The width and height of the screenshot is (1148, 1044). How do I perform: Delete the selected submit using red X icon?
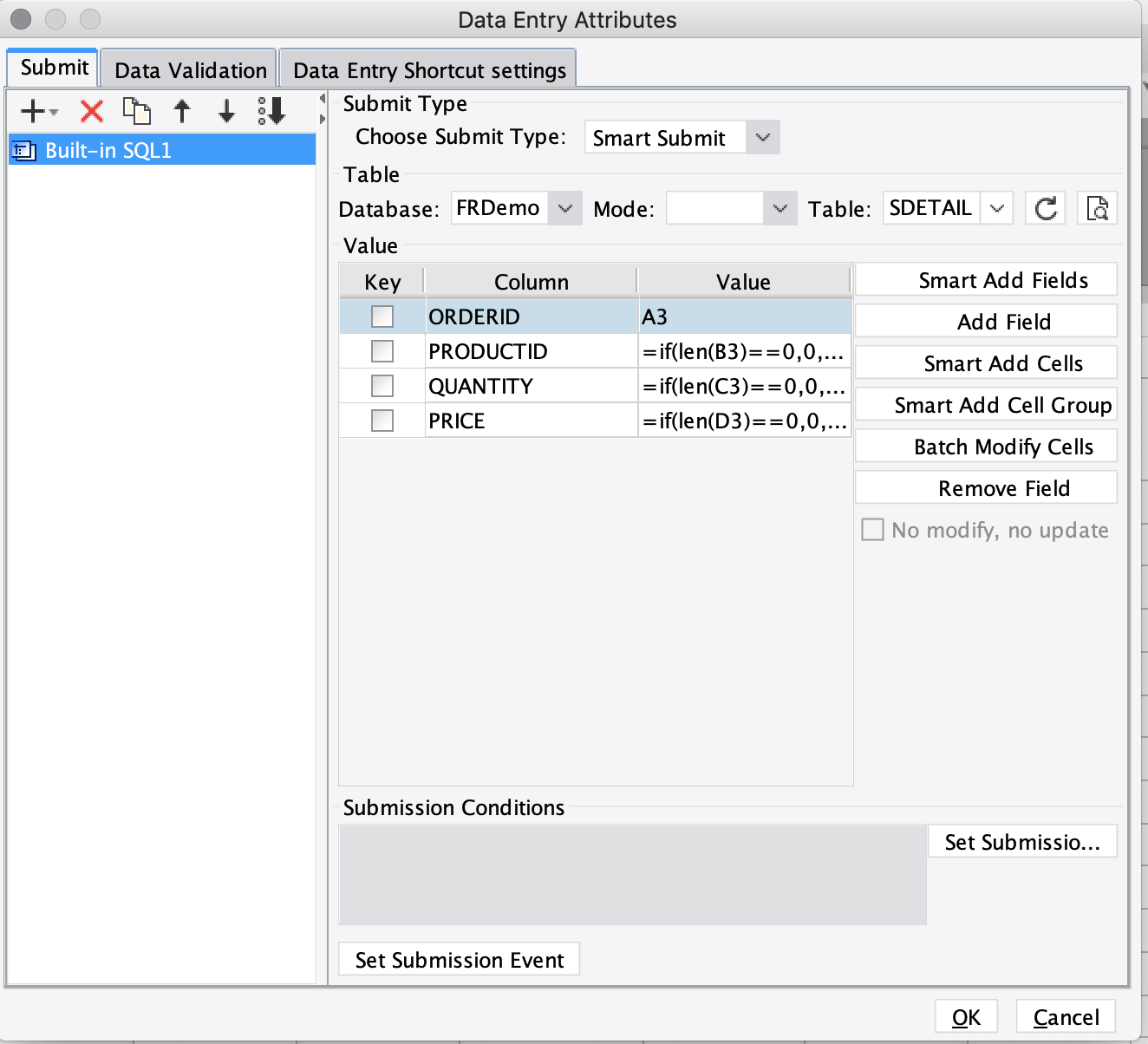coord(90,111)
